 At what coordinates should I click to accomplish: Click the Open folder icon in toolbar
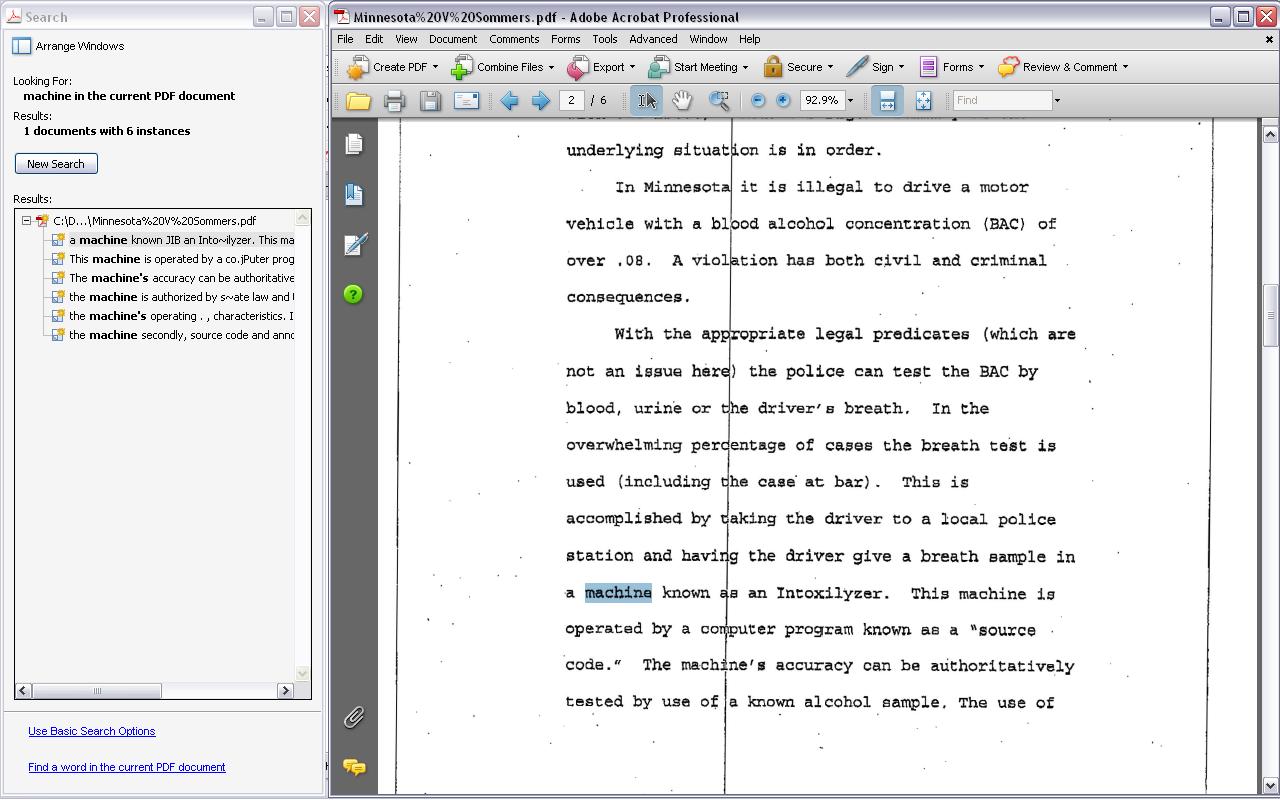[x=358, y=100]
